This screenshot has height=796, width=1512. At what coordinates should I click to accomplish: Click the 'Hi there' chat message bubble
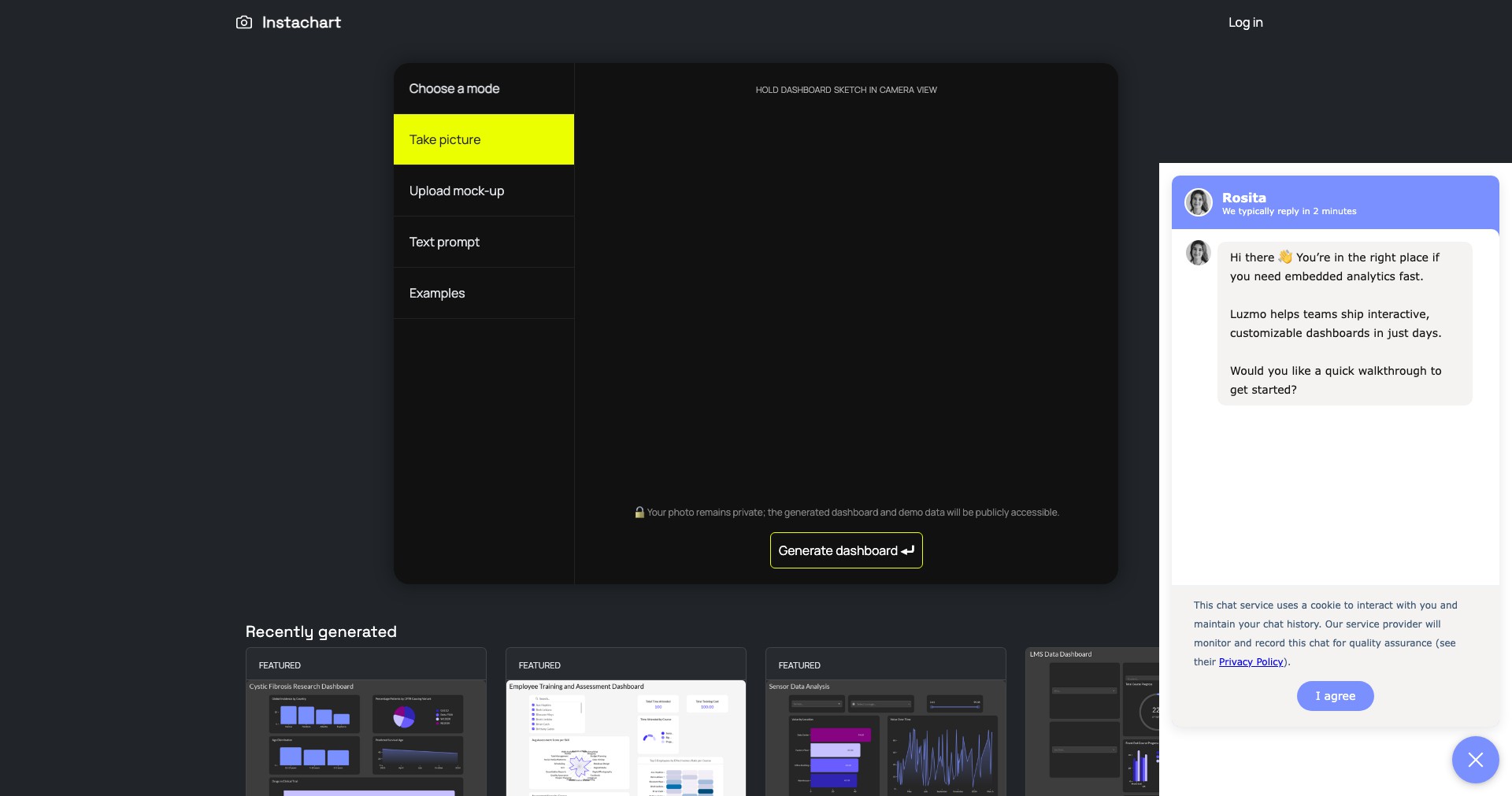click(1344, 324)
